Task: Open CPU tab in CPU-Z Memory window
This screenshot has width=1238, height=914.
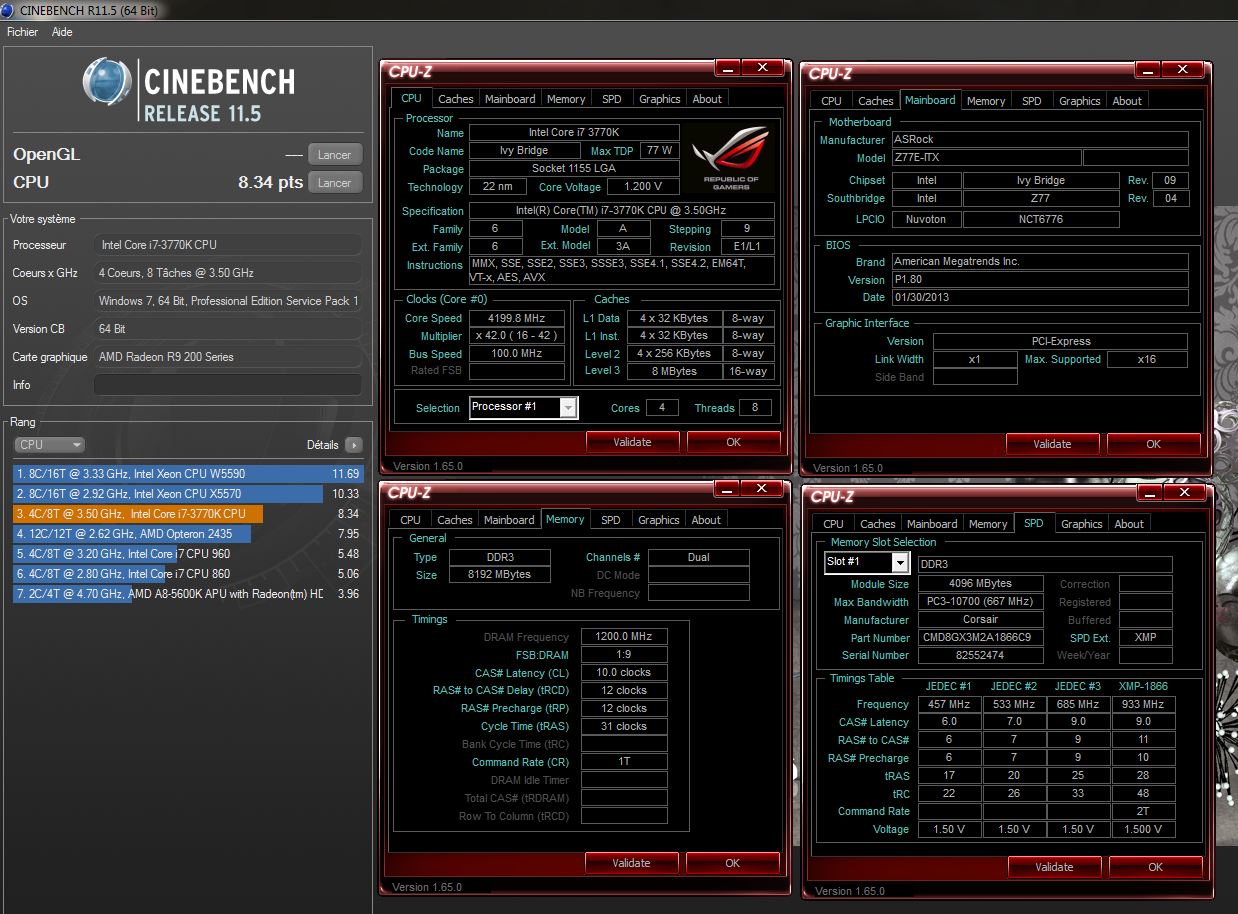Action: [410, 520]
